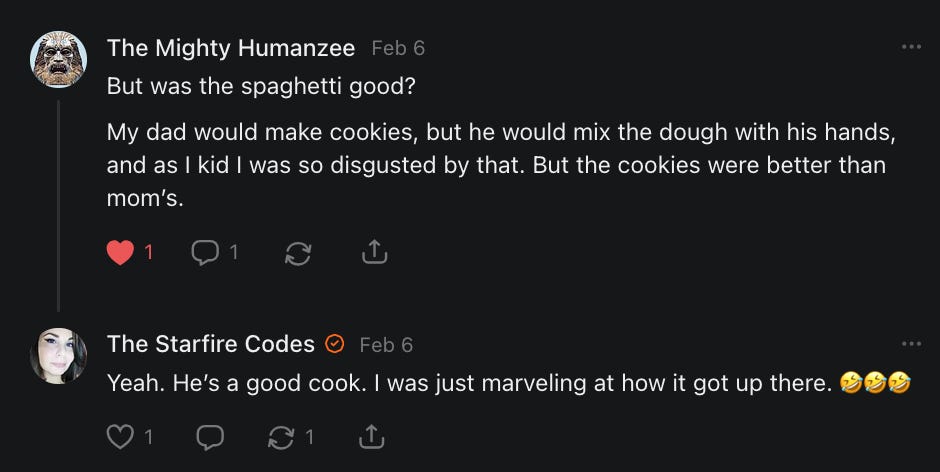Open The Starfire Codes profile avatar
Screen dimensions: 940x472
click(59, 356)
